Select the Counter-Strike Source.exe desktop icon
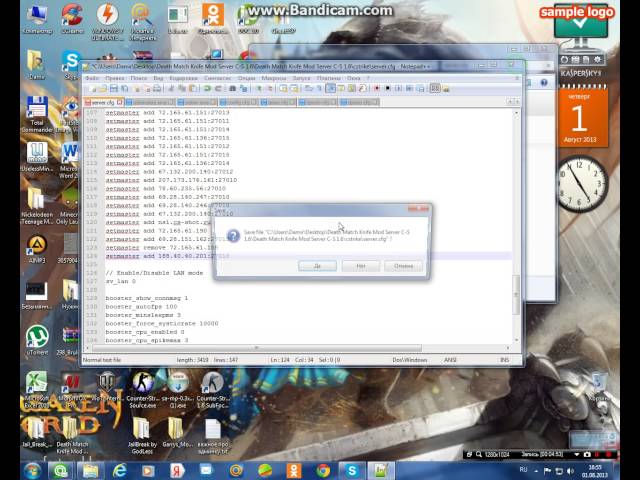The height and width of the screenshot is (480, 640). (143, 390)
